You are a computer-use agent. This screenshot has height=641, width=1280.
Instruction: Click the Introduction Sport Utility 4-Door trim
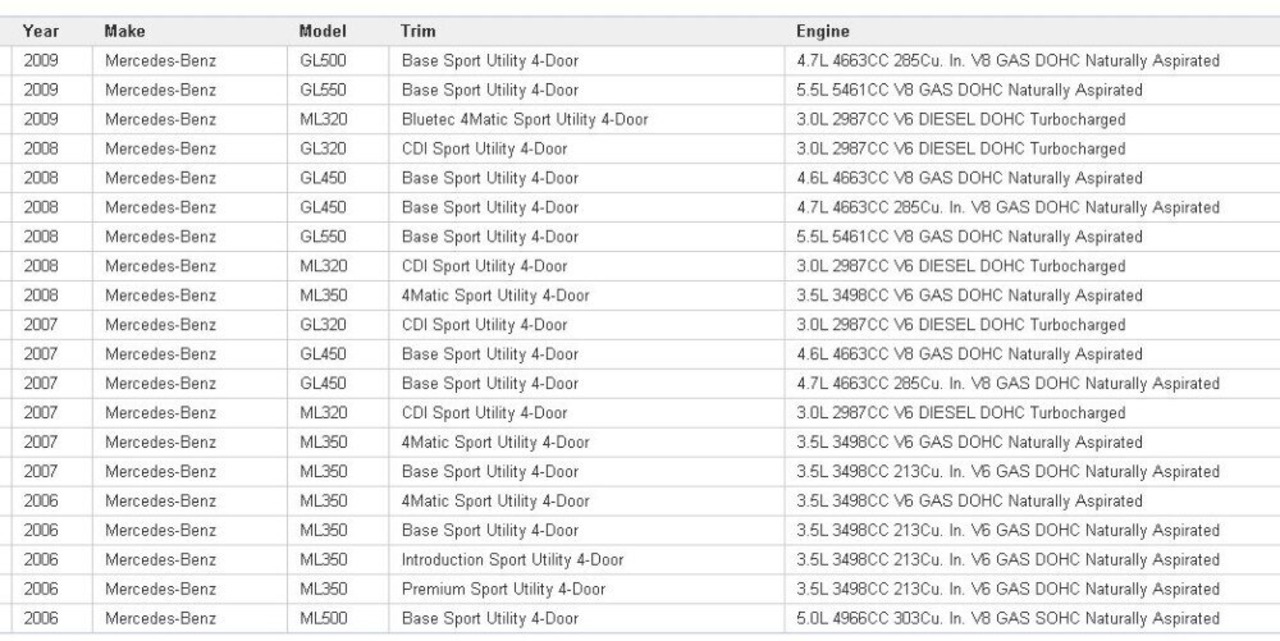[x=512, y=560]
